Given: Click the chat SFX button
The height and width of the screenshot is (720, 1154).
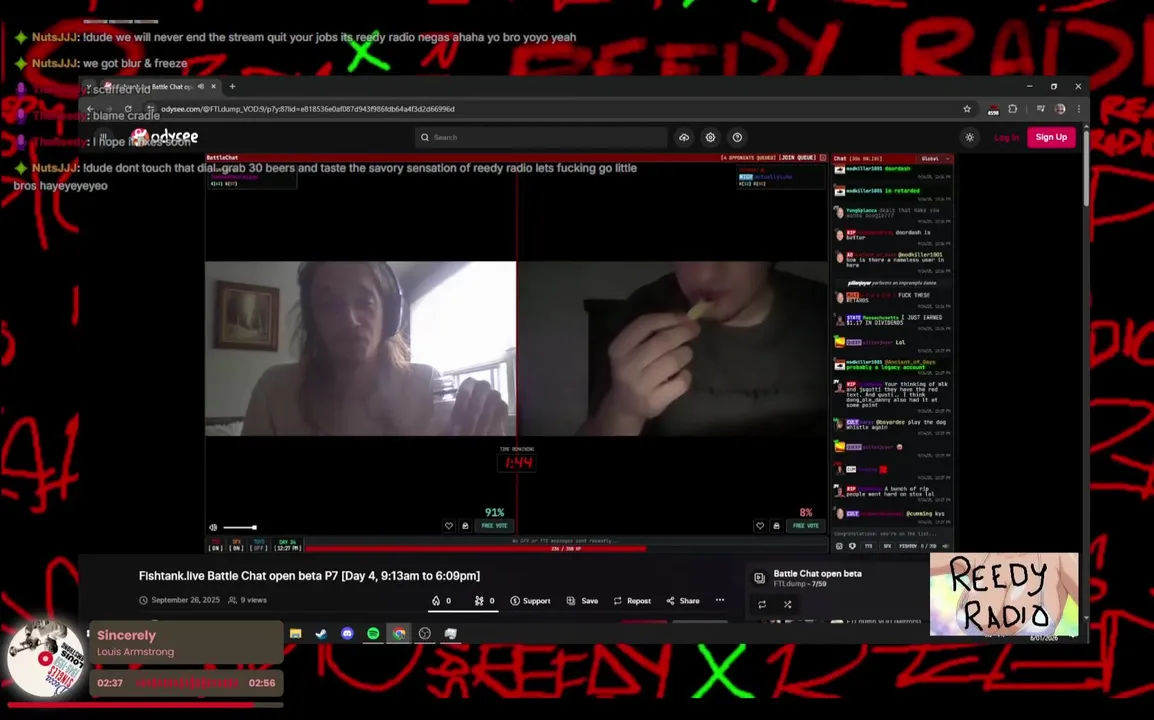Looking at the screenshot, I should point(887,546).
